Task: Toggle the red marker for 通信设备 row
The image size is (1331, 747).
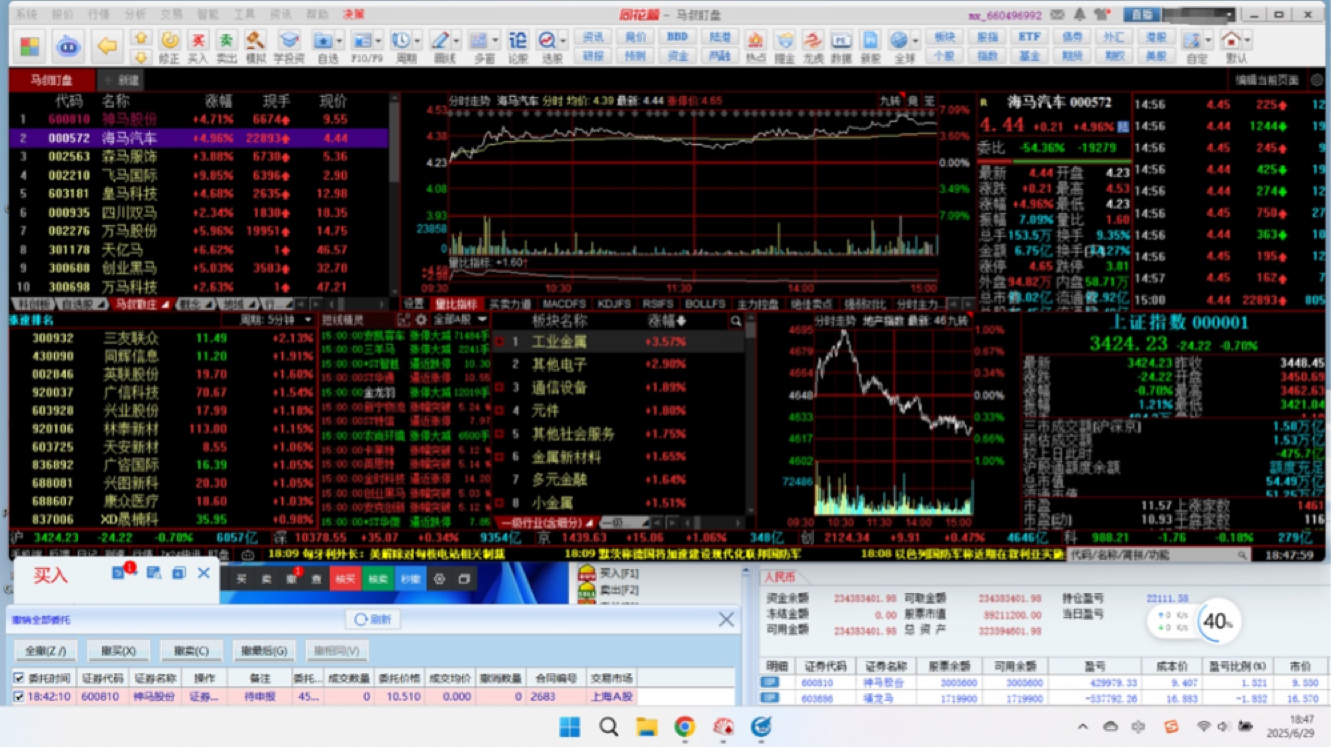Action: (x=500, y=388)
